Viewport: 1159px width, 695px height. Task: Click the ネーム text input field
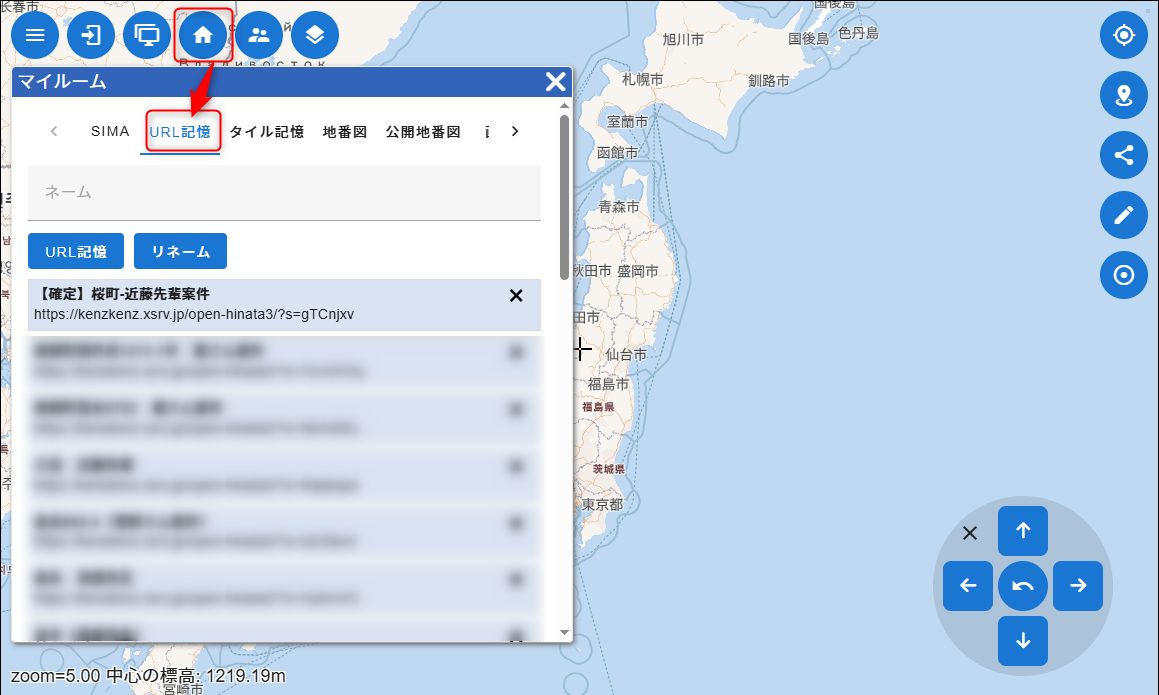284,192
